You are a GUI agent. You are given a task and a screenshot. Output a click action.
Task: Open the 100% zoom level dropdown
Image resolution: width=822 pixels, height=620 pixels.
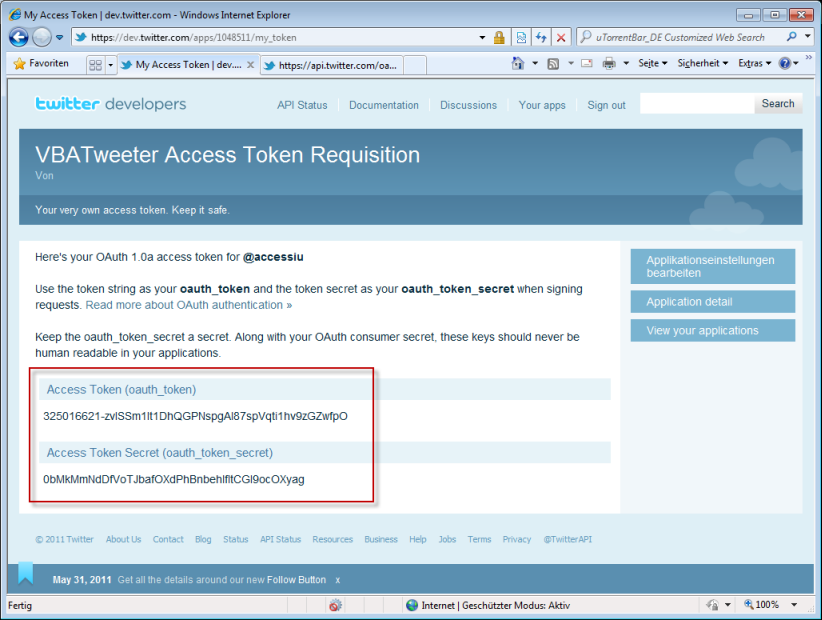773,605
